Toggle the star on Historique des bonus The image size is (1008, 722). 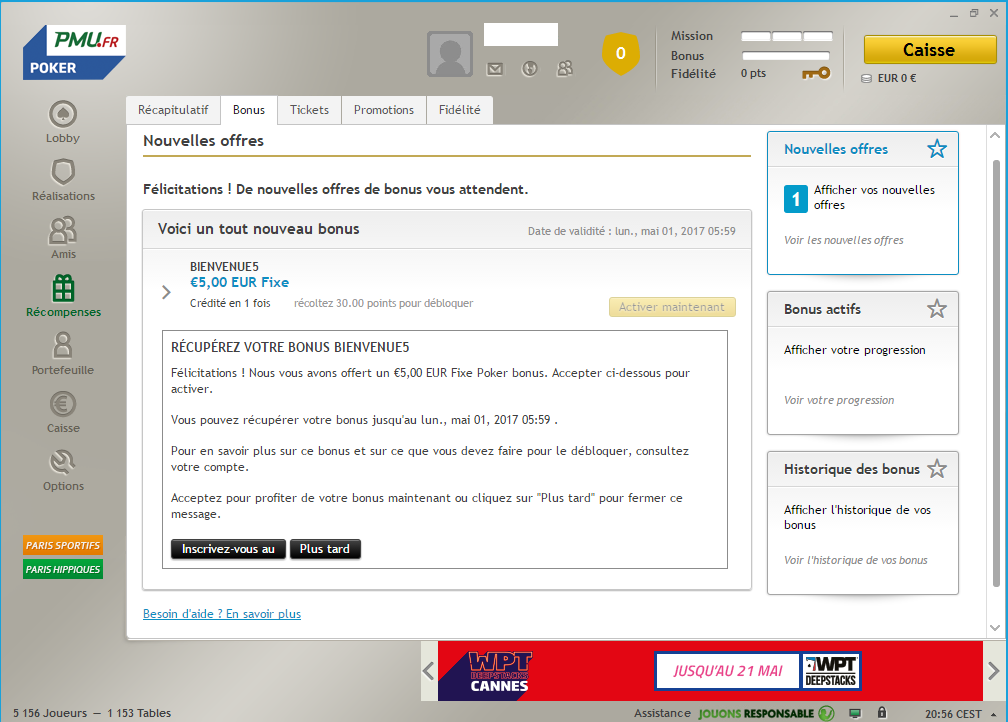click(936, 469)
